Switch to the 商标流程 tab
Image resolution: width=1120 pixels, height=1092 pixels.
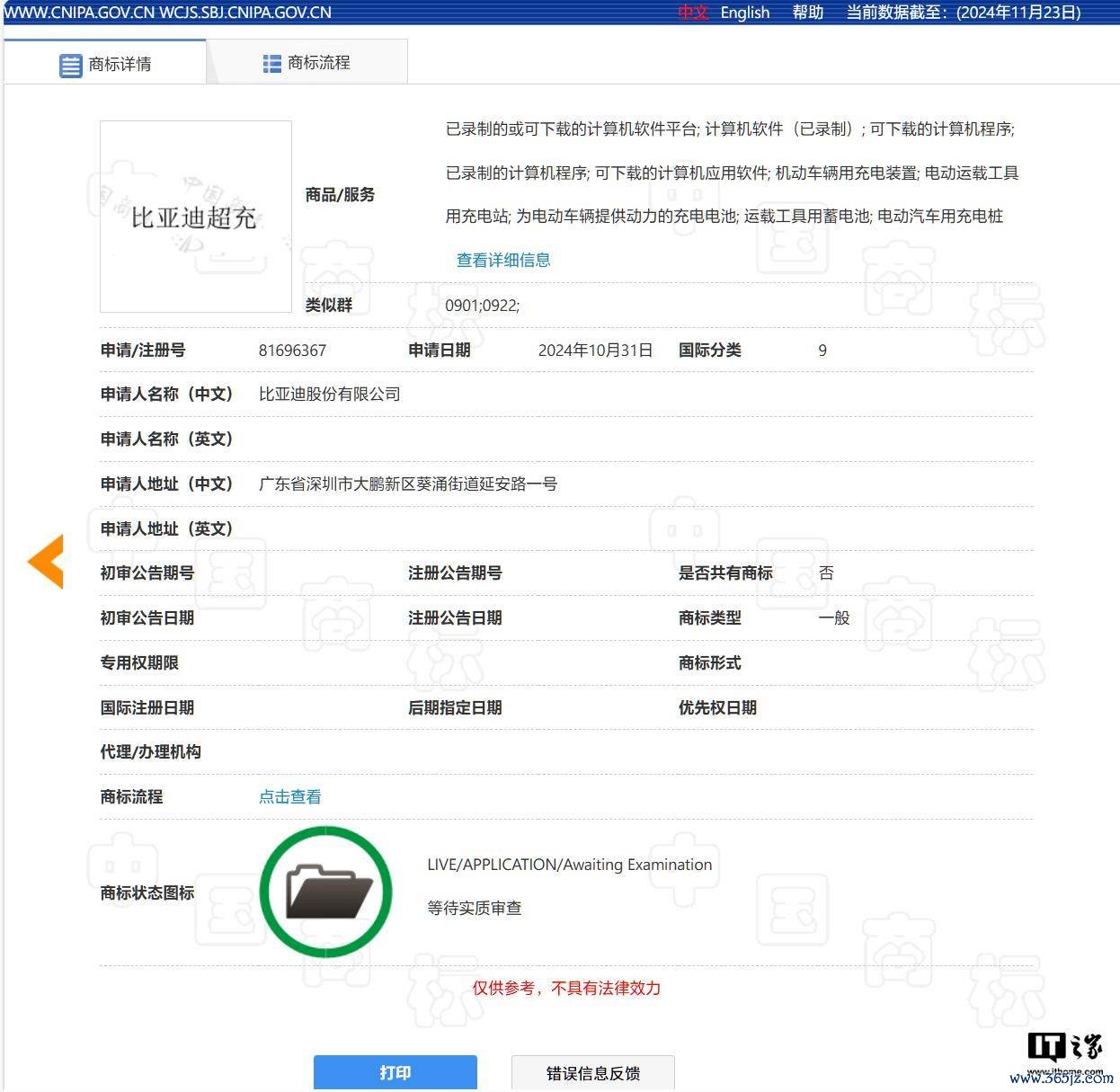tap(307, 63)
